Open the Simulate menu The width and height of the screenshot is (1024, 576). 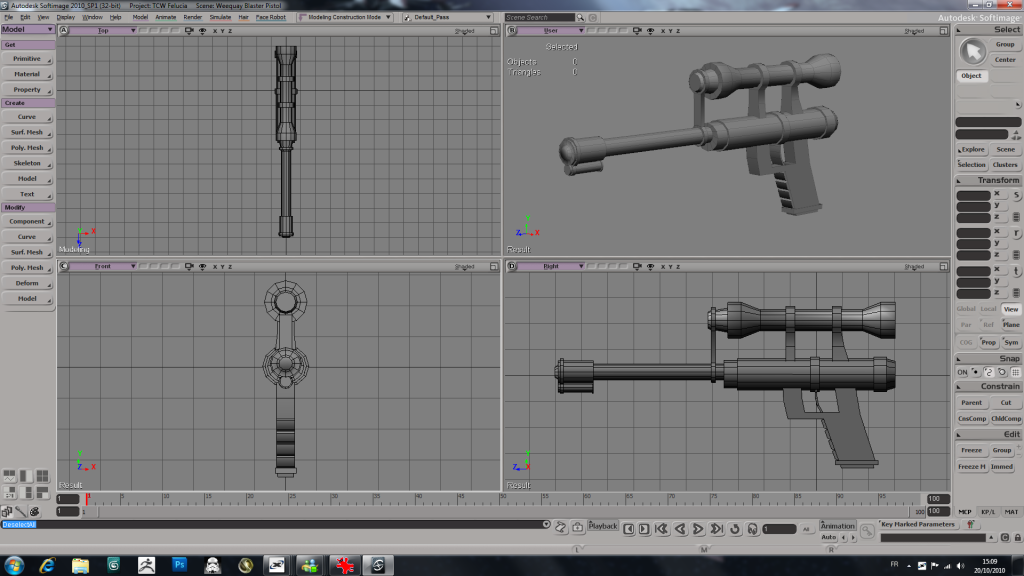coord(220,18)
